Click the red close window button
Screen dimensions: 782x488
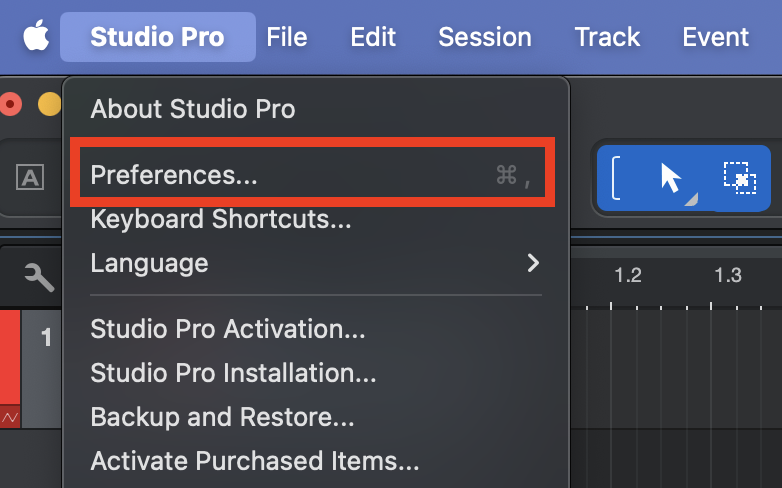(x=11, y=103)
